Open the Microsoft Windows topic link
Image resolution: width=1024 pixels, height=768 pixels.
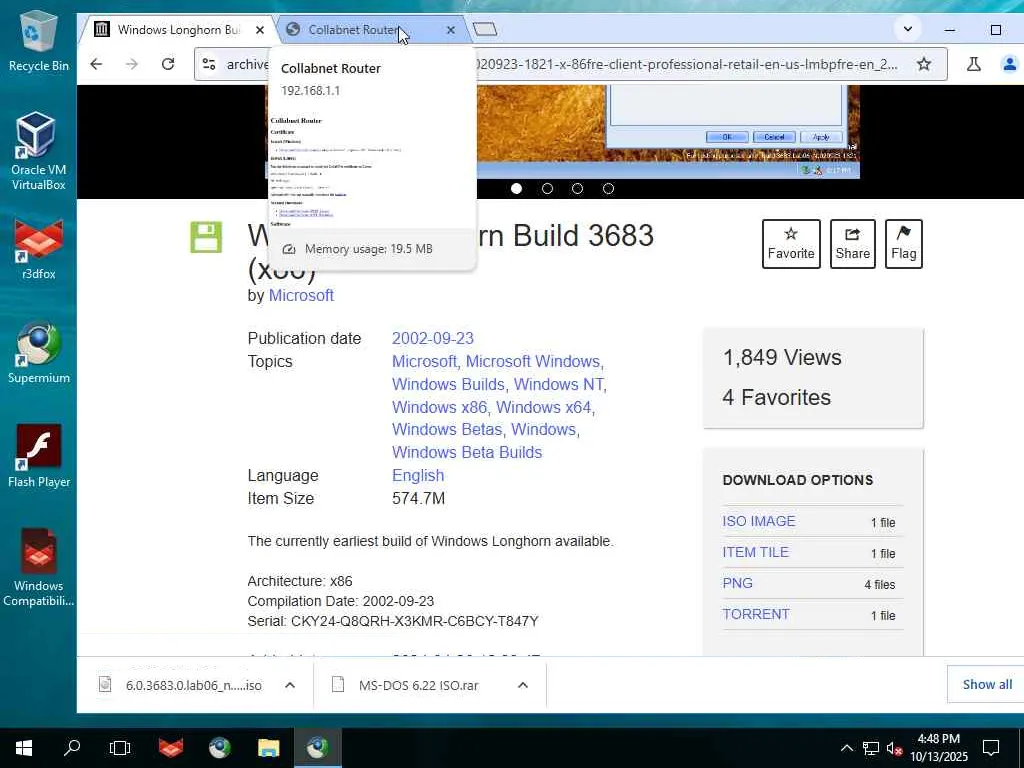533,361
